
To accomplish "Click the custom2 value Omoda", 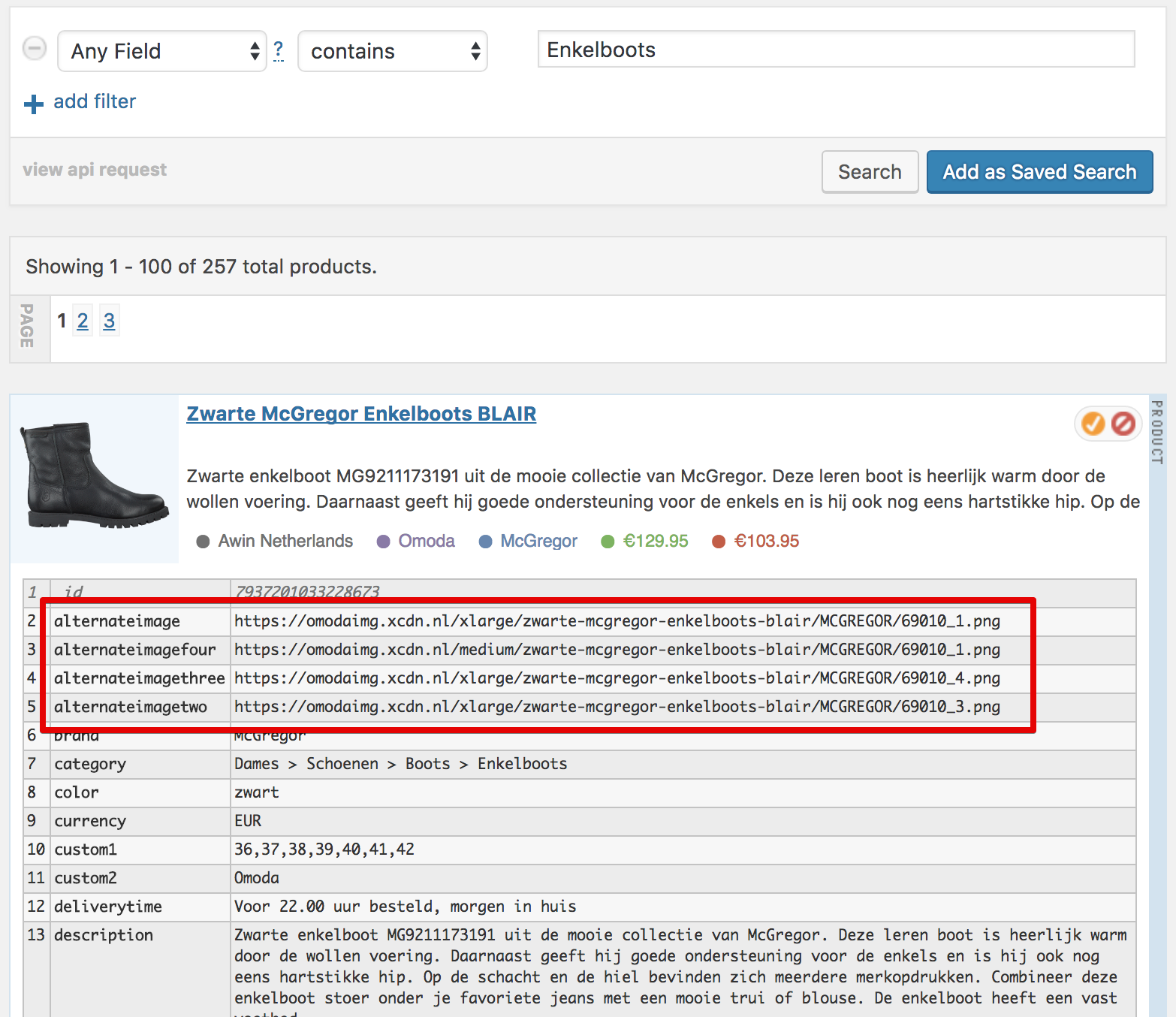I will tap(257, 878).
